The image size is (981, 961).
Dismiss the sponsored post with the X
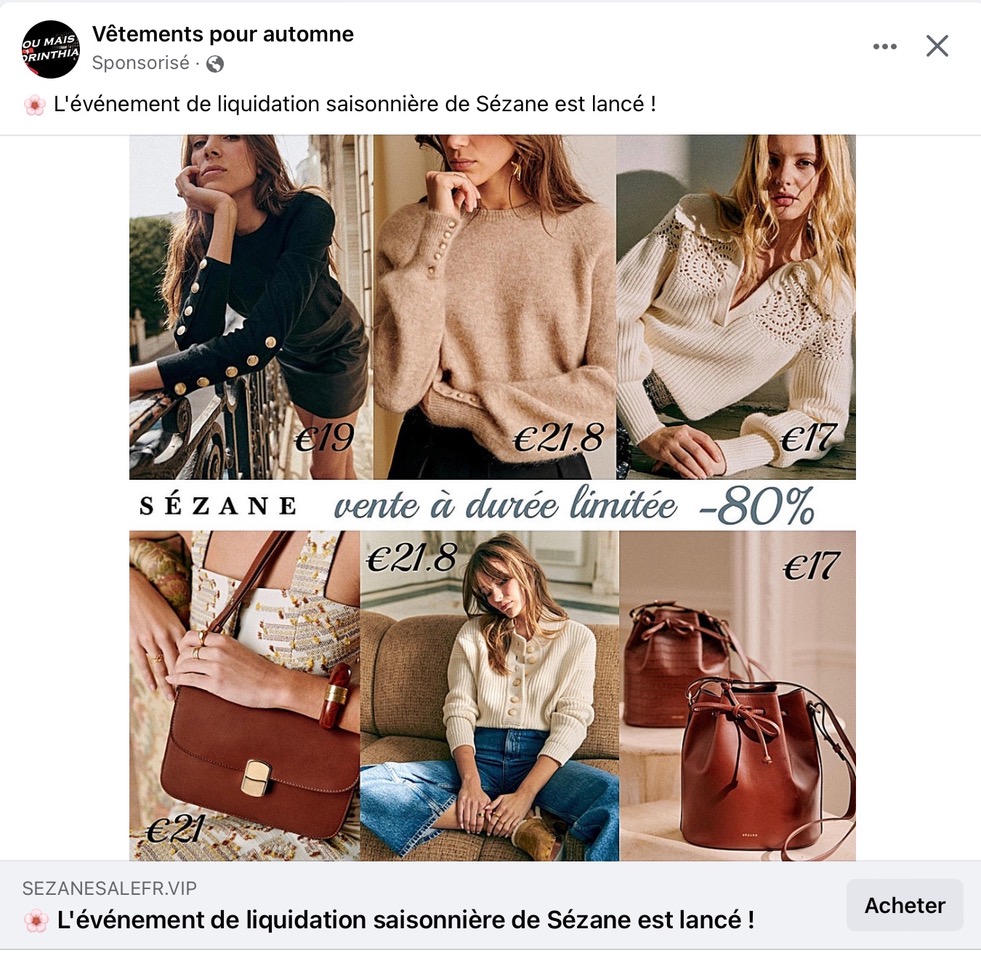pos(937,46)
